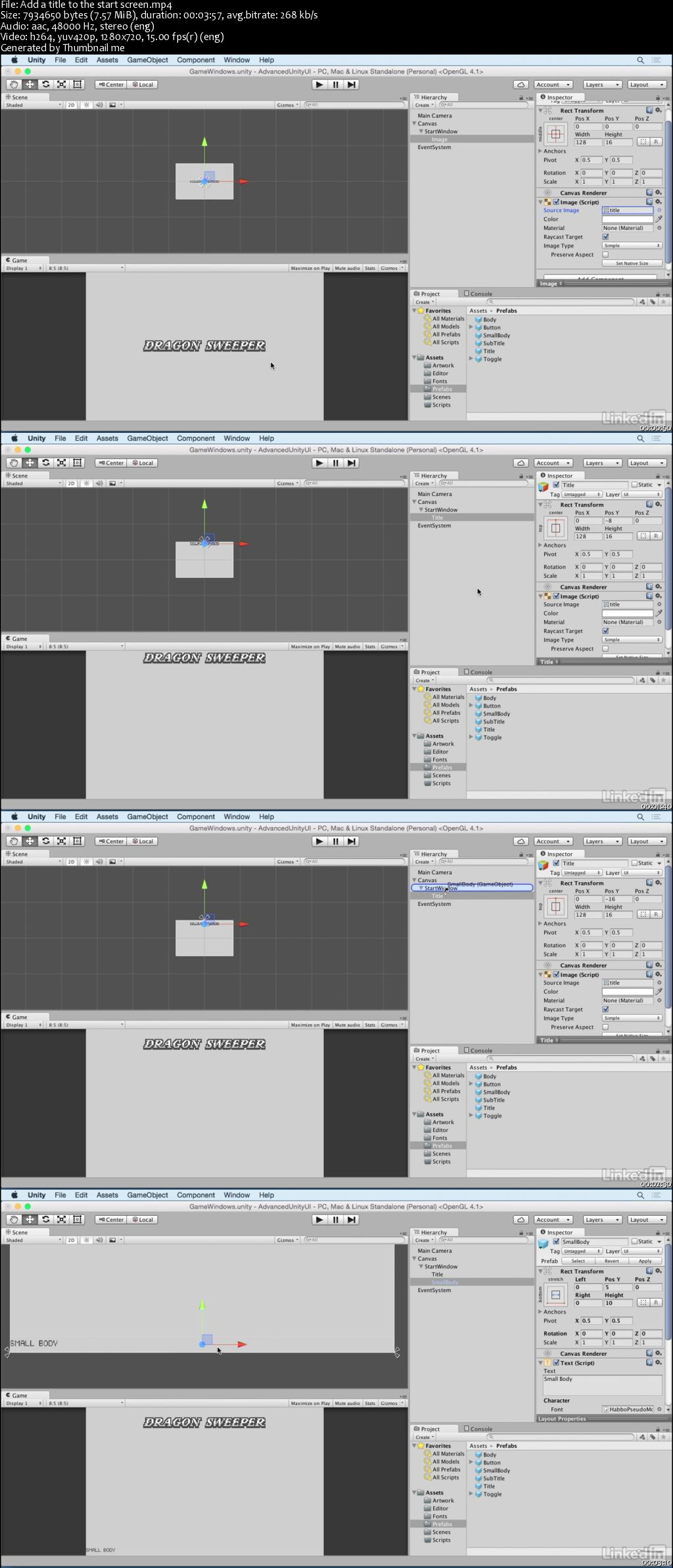Open the cloud services icon in the first frame

pyautogui.click(x=521, y=84)
